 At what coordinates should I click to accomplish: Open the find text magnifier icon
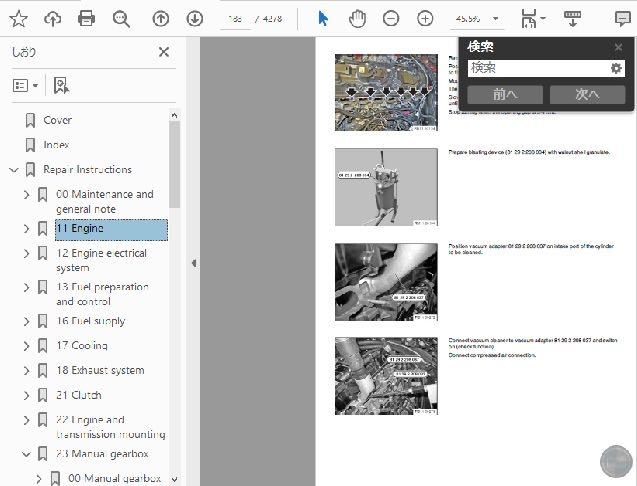click(121, 19)
